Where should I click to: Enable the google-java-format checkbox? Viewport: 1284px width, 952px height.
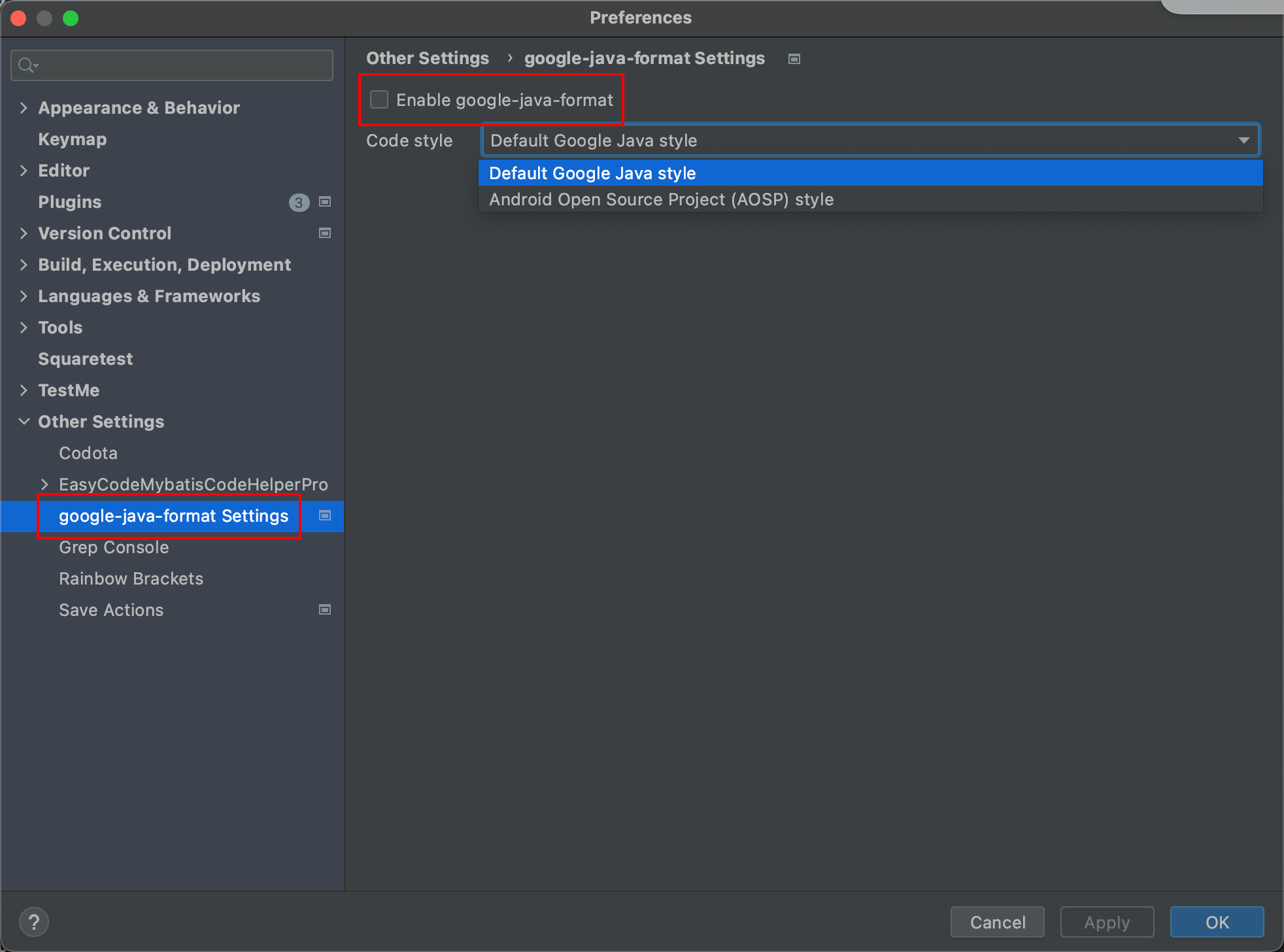click(379, 99)
